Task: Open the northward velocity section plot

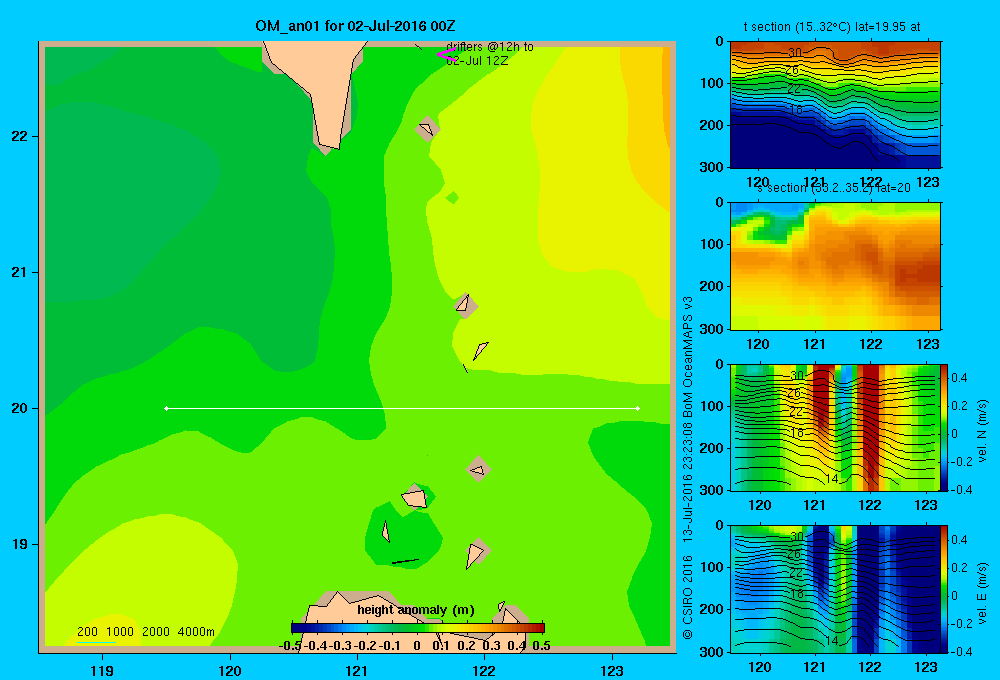Action: 835,427
